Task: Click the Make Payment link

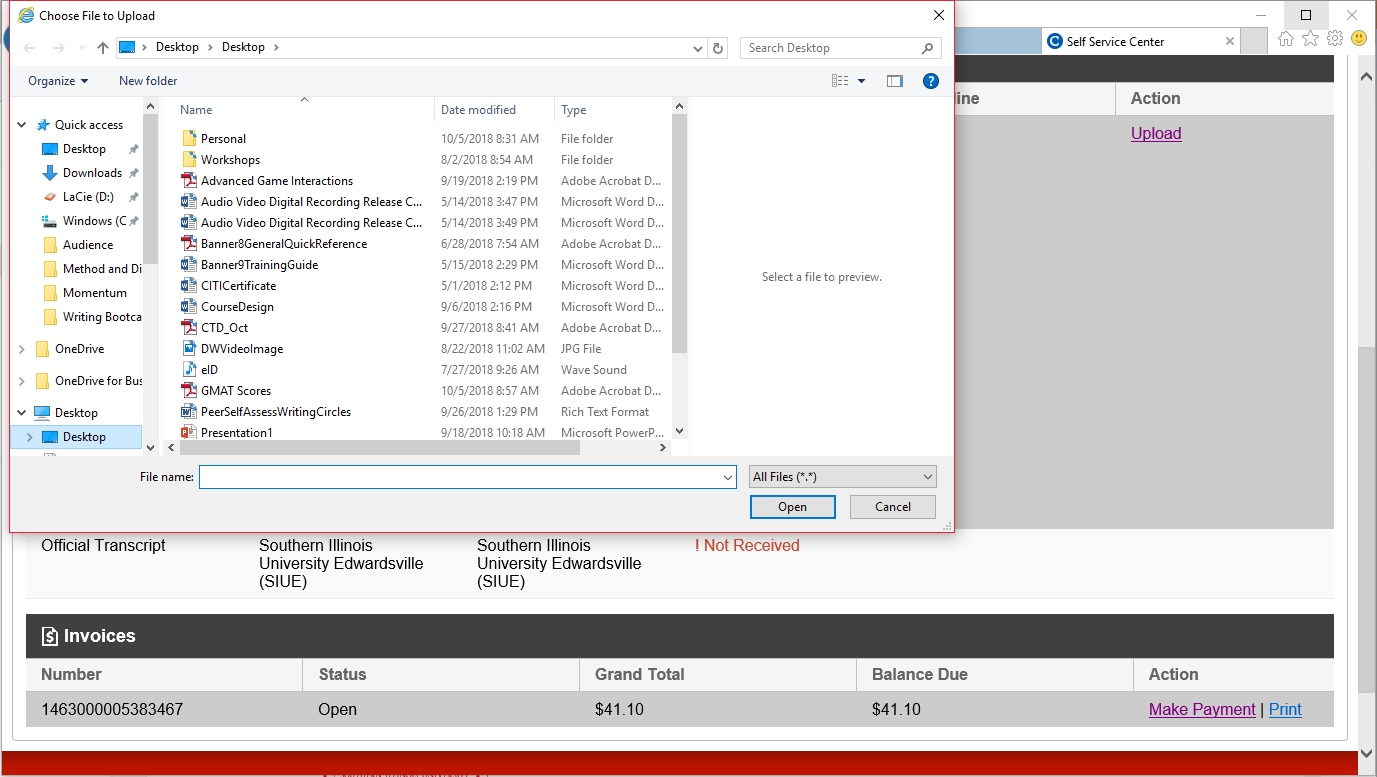Action: point(1202,709)
